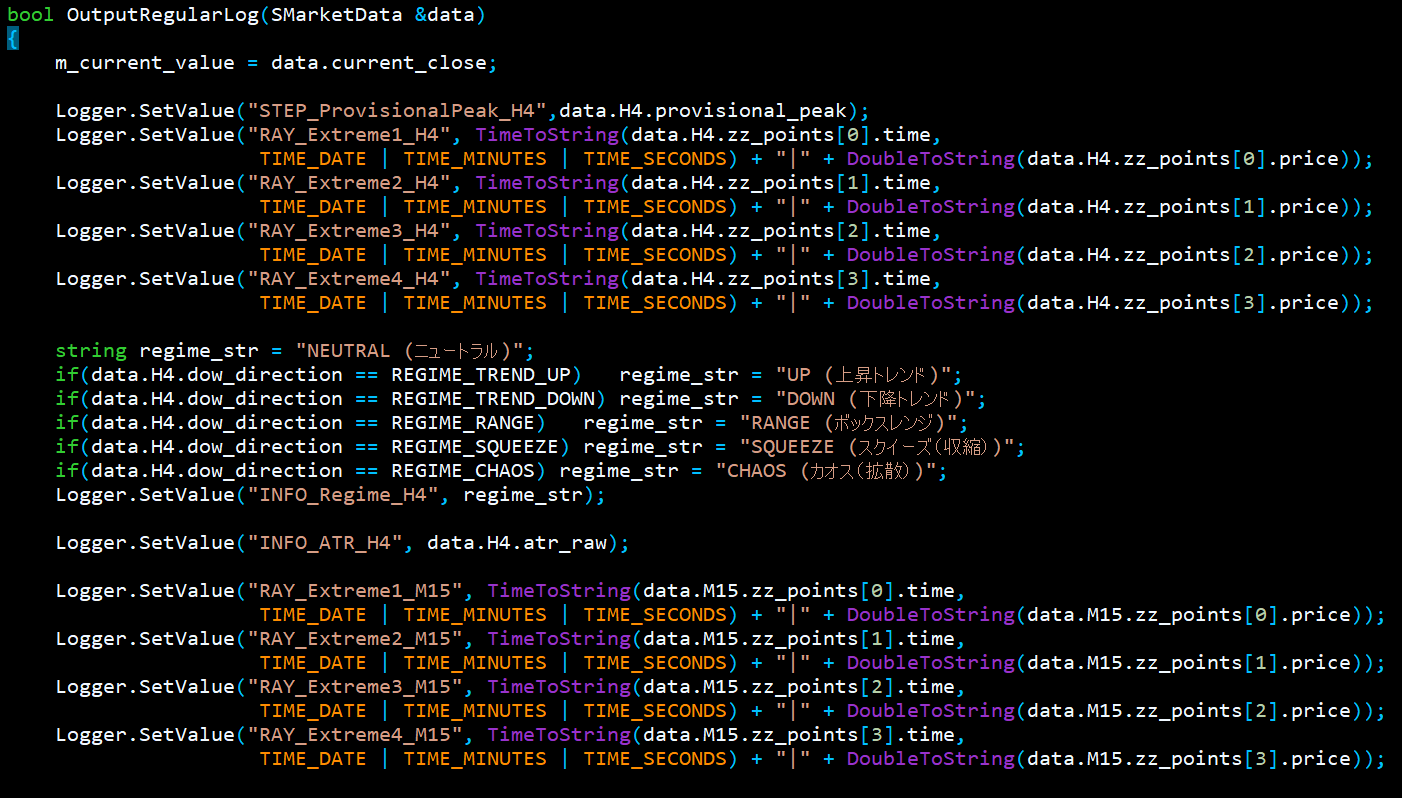Click the bool keyword in the function declaration

[x=31, y=15]
